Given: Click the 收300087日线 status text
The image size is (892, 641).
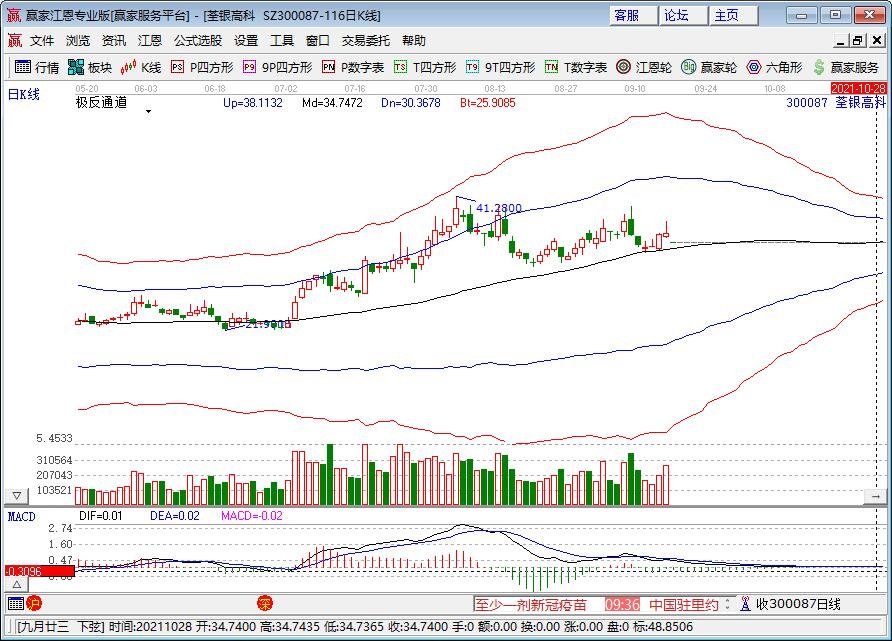Looking at the screenshot, I should point(798,604).
